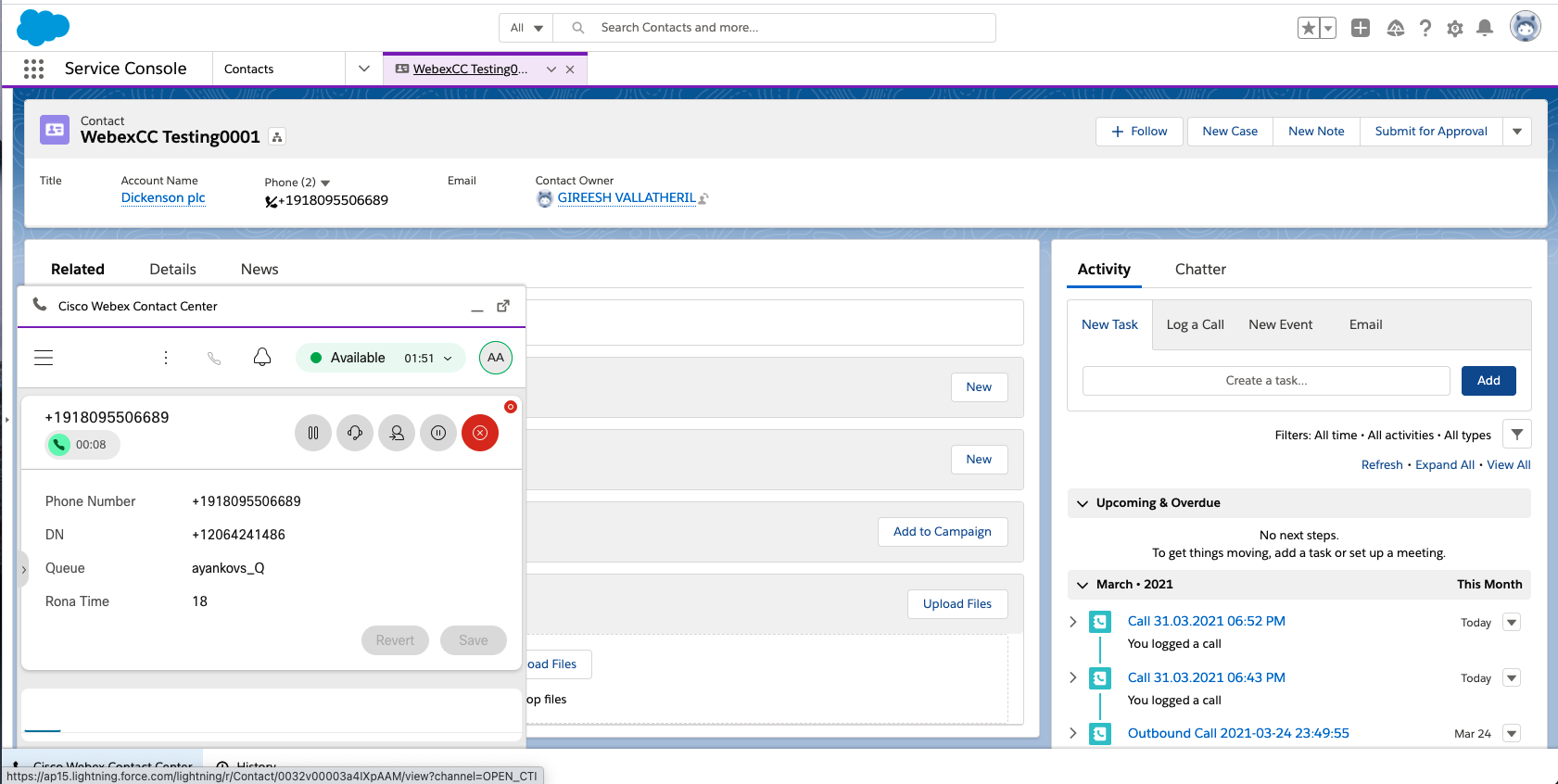
Task: Open the Webex hamburger menu
Action: 44,358
